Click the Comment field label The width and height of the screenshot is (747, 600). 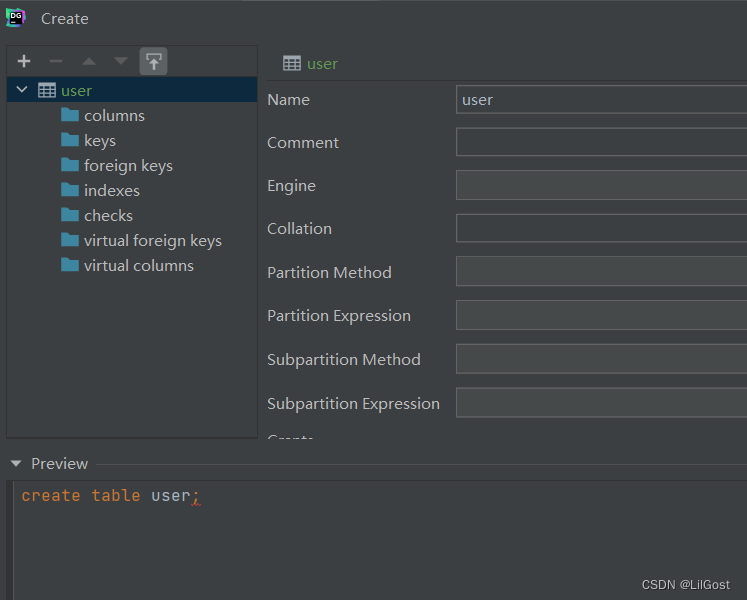coord(303,142)
